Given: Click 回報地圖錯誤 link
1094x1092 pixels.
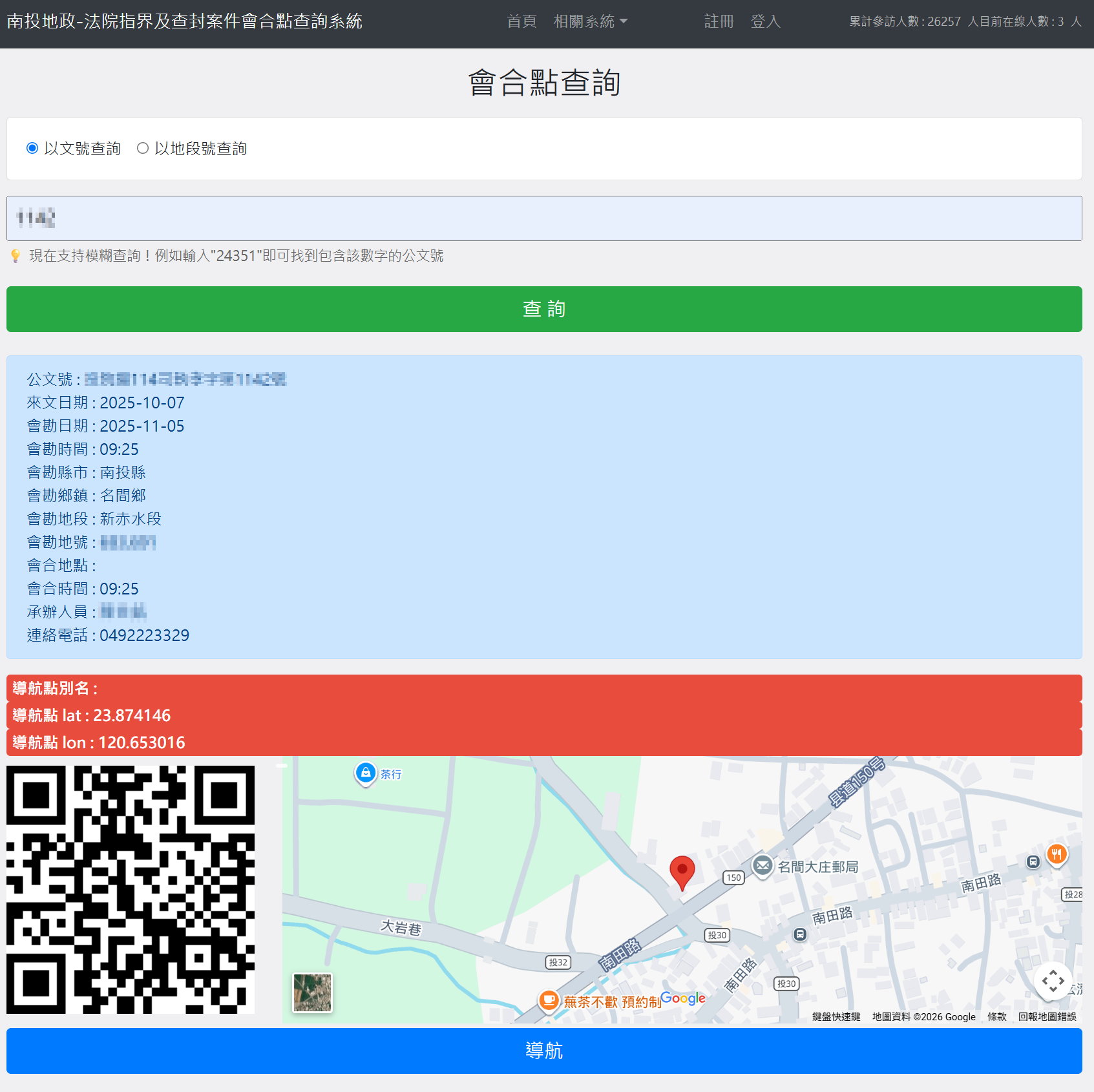Looking at the screenshot, I should click(1047, 1016).
